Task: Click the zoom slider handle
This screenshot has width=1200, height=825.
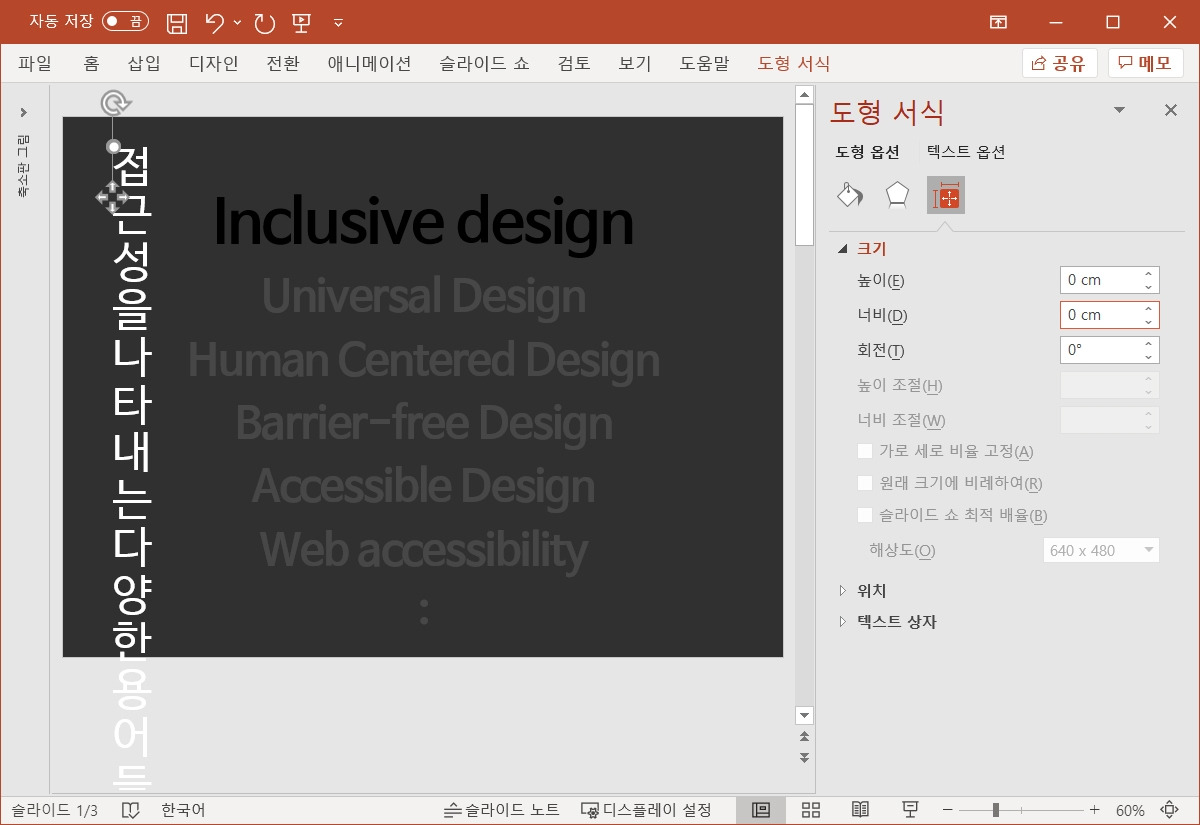Action: pyautogui.click(x=996, y=810)
